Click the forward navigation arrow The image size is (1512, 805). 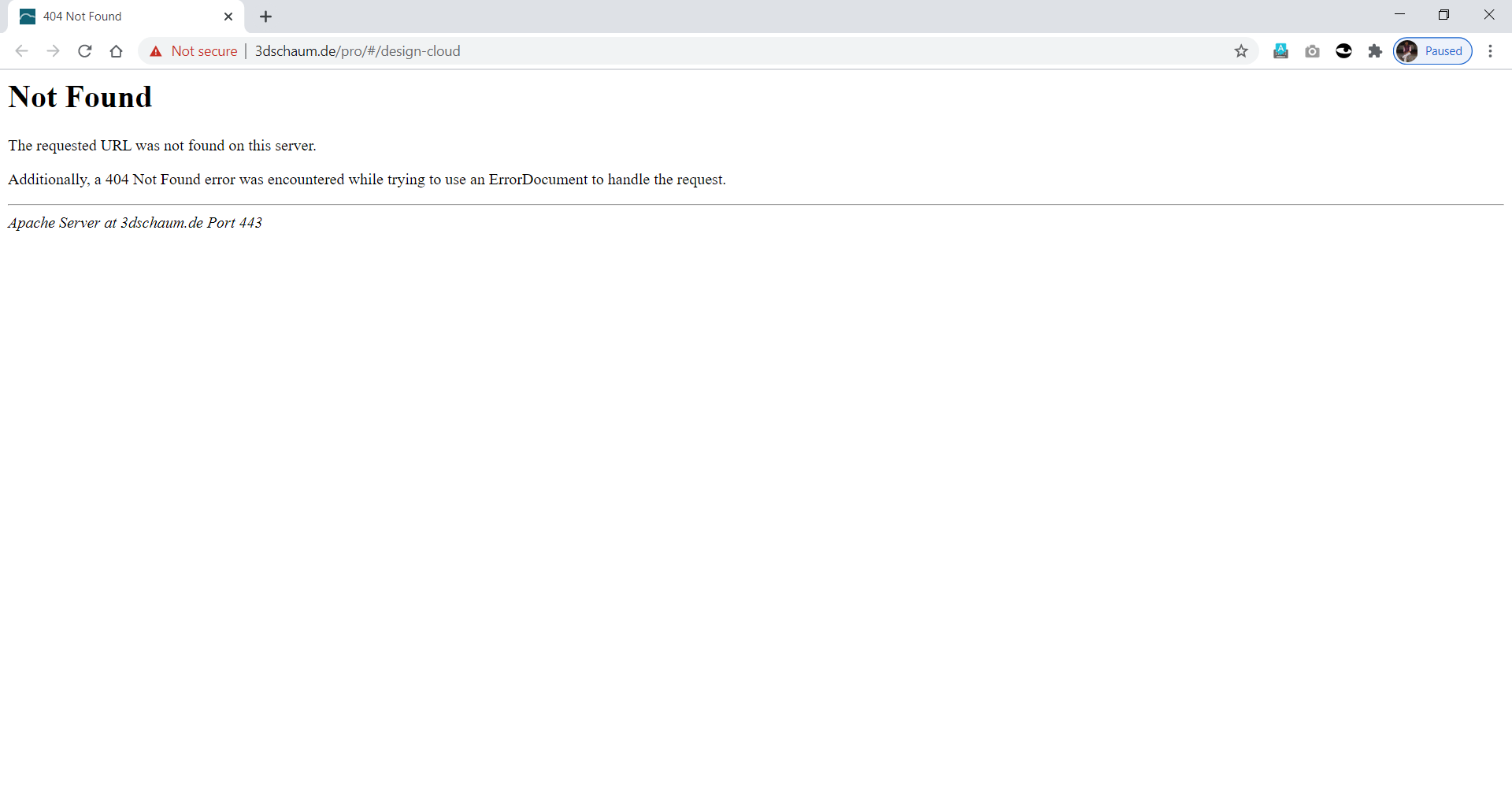(x=53, y=51)
